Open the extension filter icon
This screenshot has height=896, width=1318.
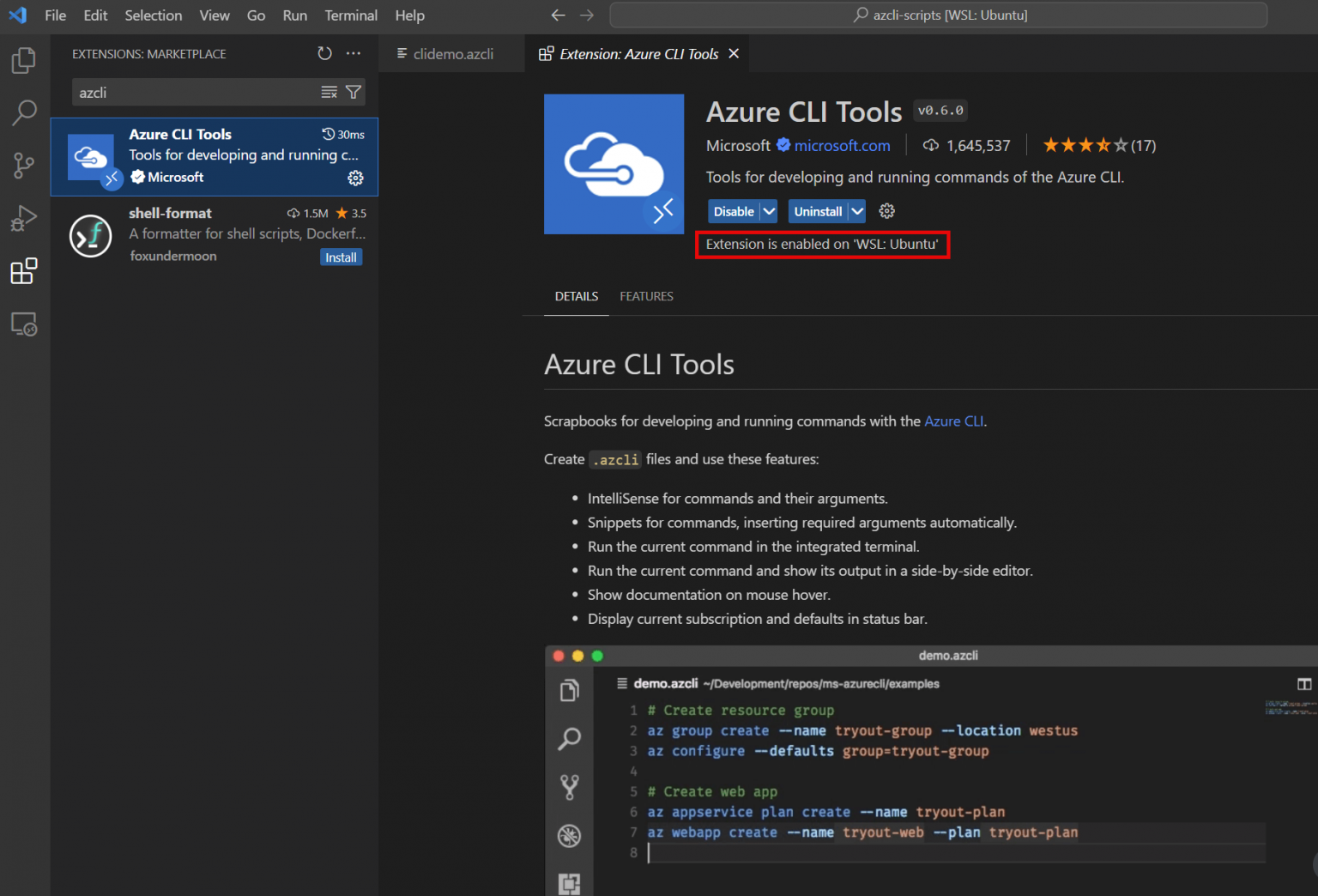[x=354, y=92]
